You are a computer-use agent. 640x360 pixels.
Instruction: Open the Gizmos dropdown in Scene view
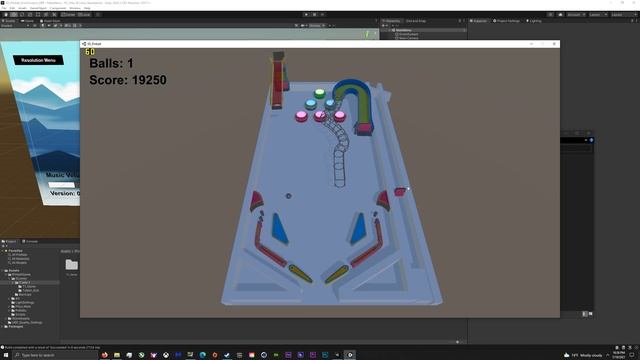(x=317, y=26)
